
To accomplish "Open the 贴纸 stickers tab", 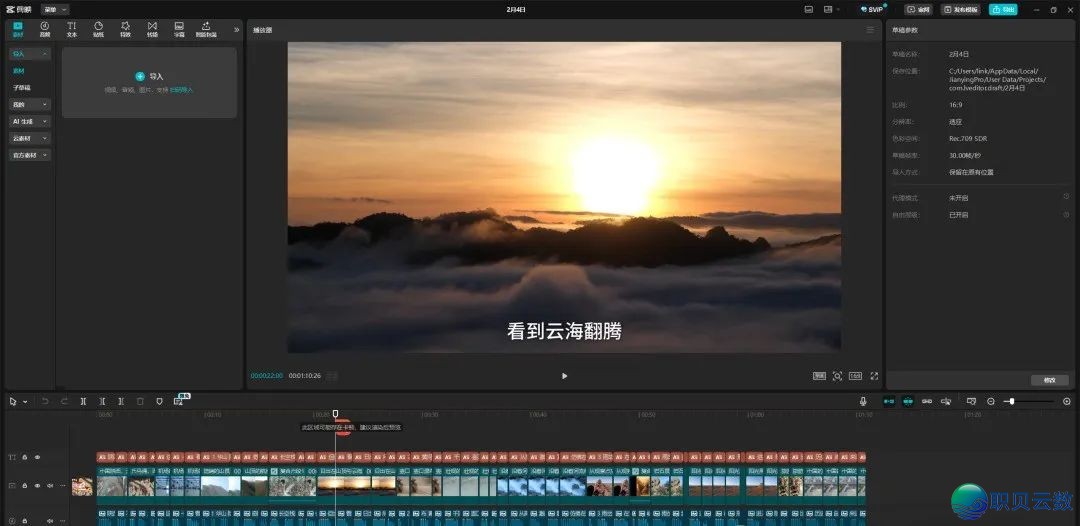I will tap(98, 29).
